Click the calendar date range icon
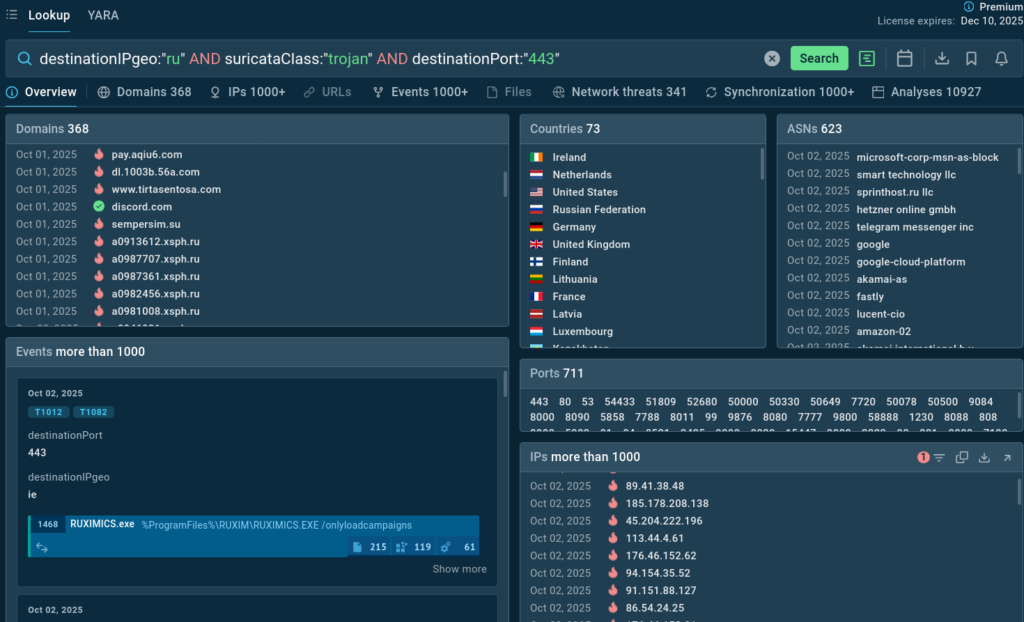Viewport: 1024px width, 622px height. point(904,59)
